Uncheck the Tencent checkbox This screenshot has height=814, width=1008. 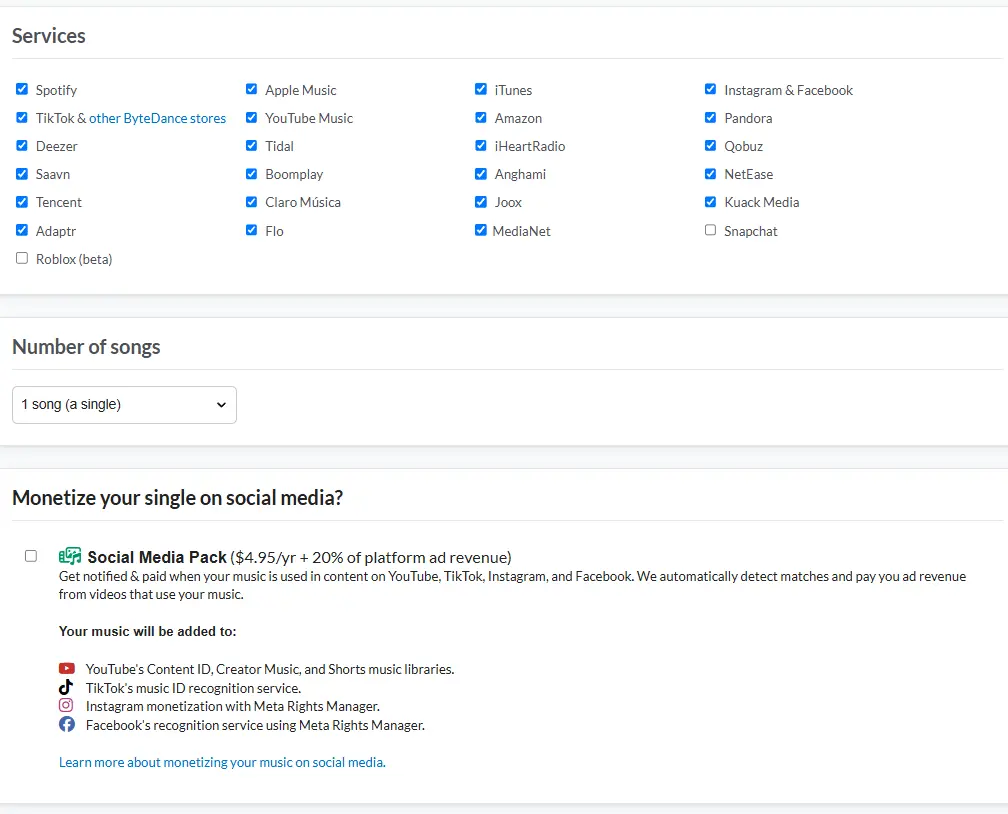point(22,202)
